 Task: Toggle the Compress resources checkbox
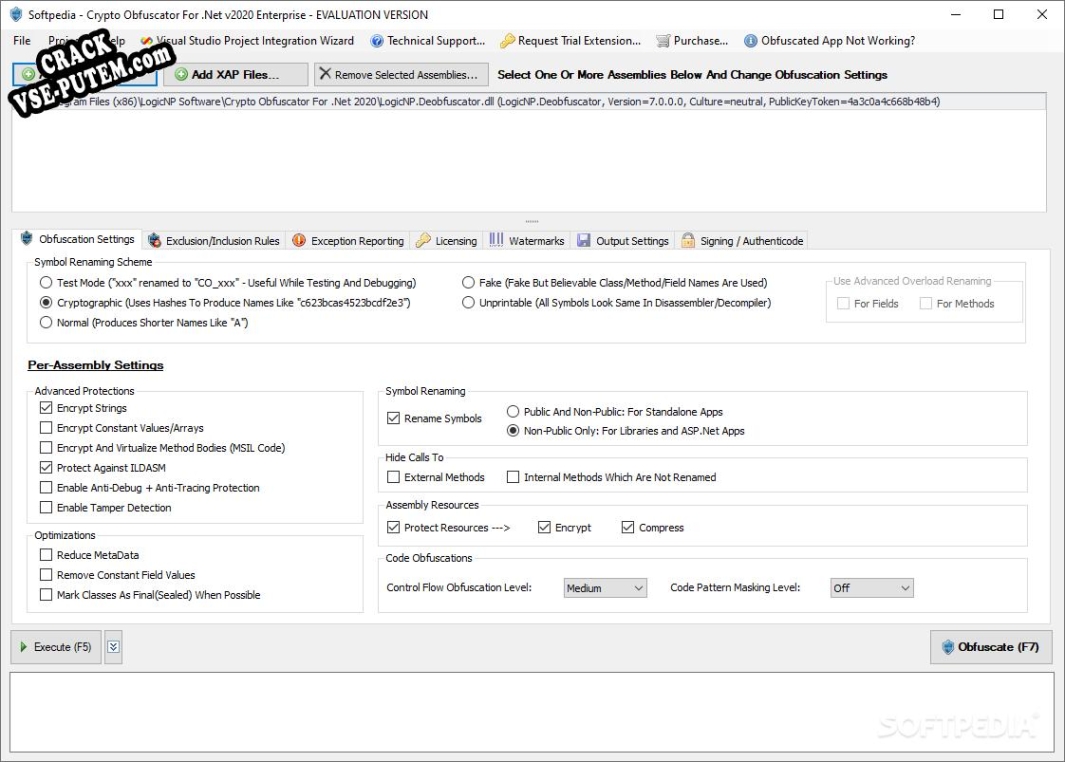point(628,527)
